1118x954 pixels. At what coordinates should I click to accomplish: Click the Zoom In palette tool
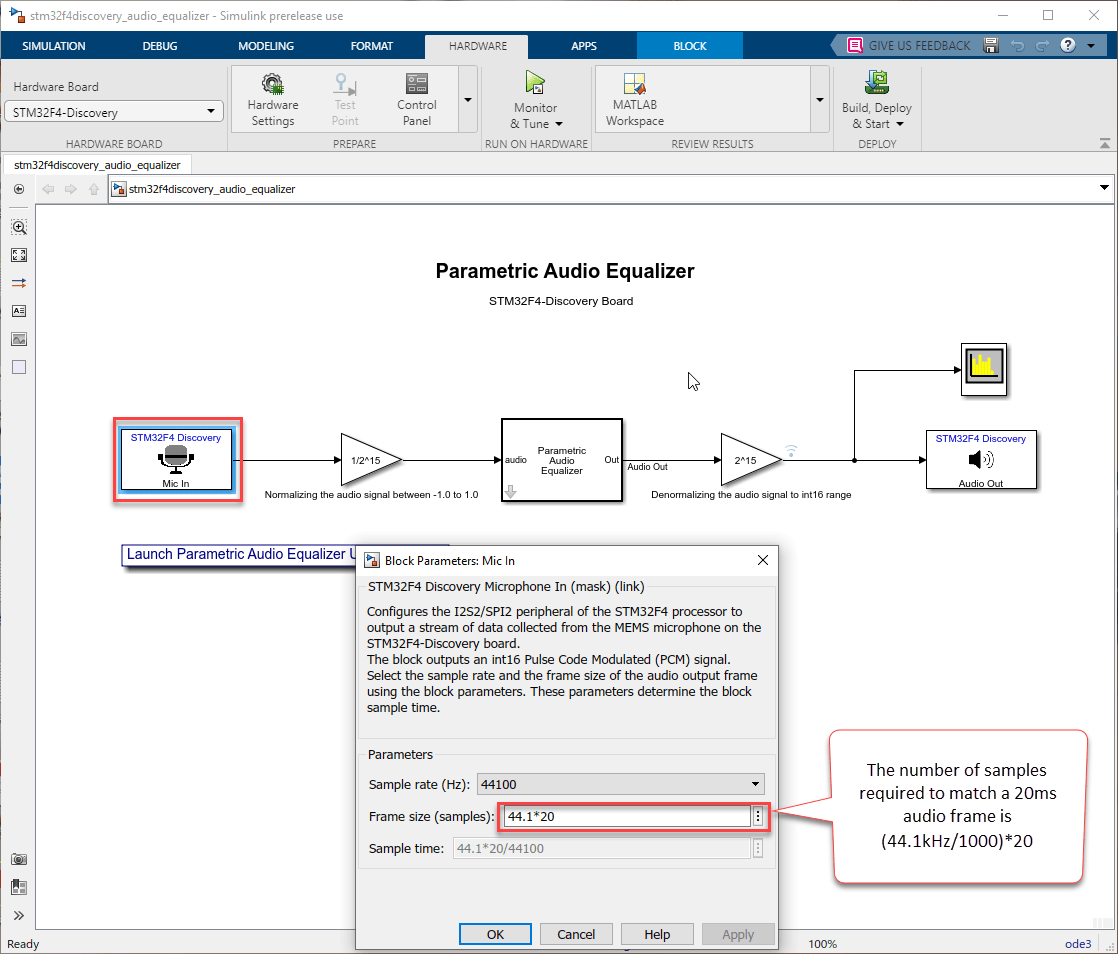[19, 227]
